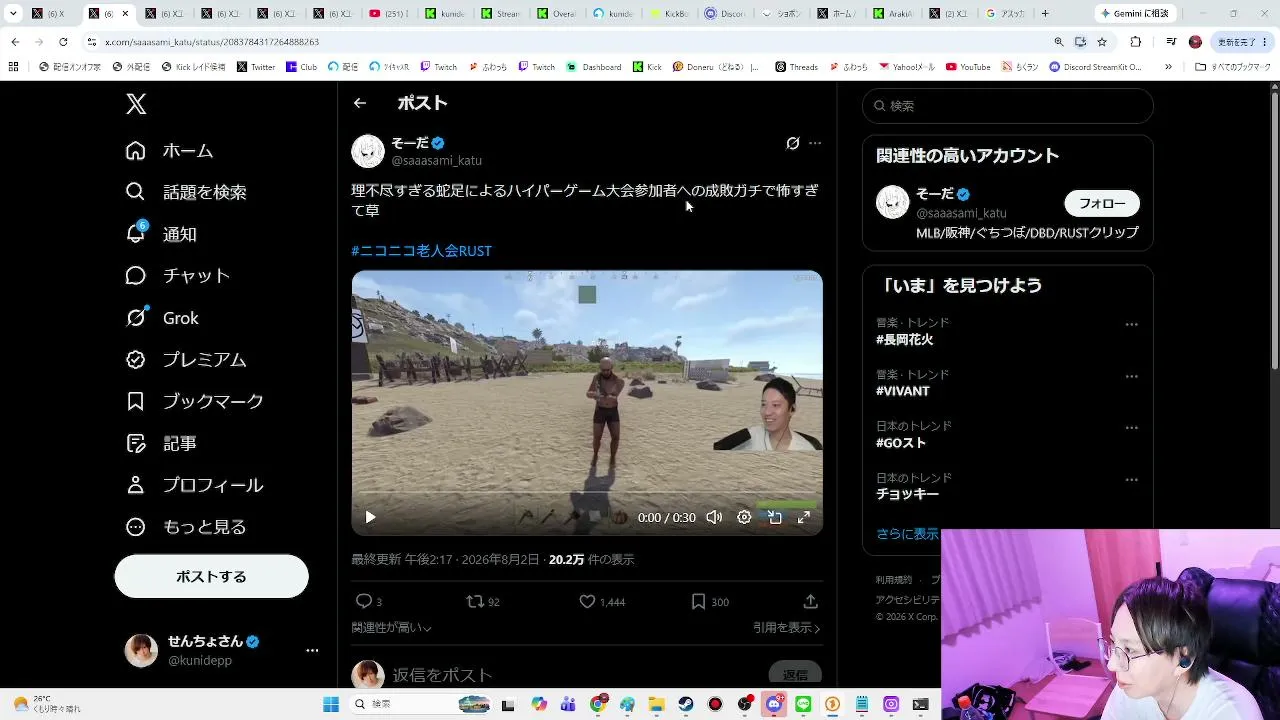Open video settings gear
The image size is (1280, 720).
tap(744, 517)
